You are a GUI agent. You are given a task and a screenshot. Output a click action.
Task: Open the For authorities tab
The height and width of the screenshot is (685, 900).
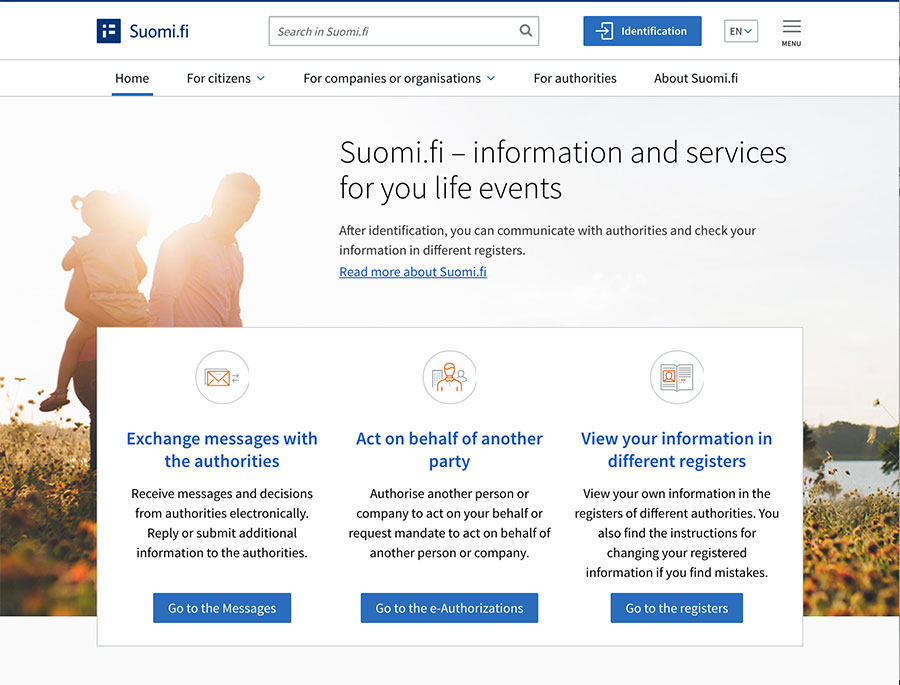click(x=575, y=78)
